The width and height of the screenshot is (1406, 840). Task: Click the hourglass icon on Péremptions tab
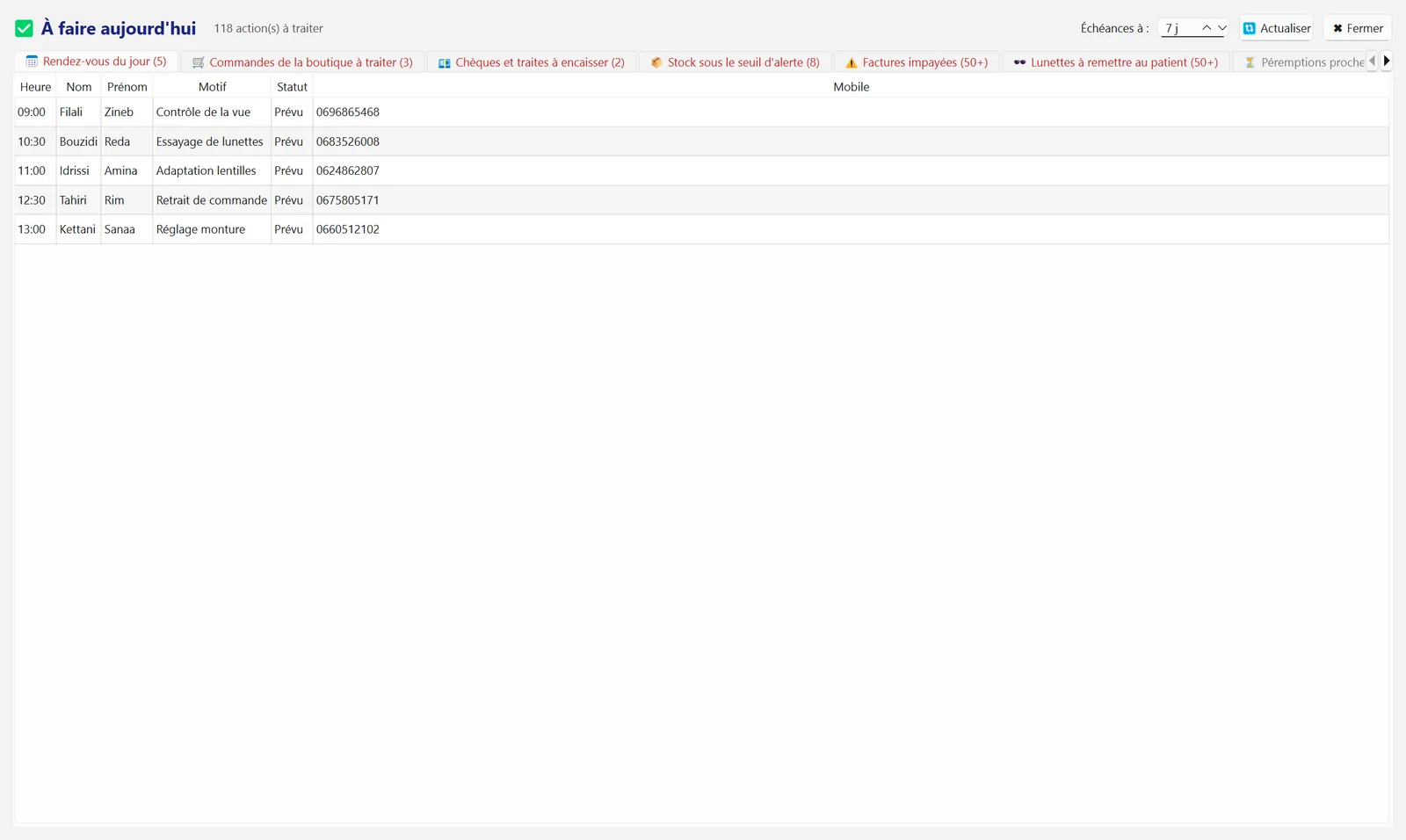1250,62
